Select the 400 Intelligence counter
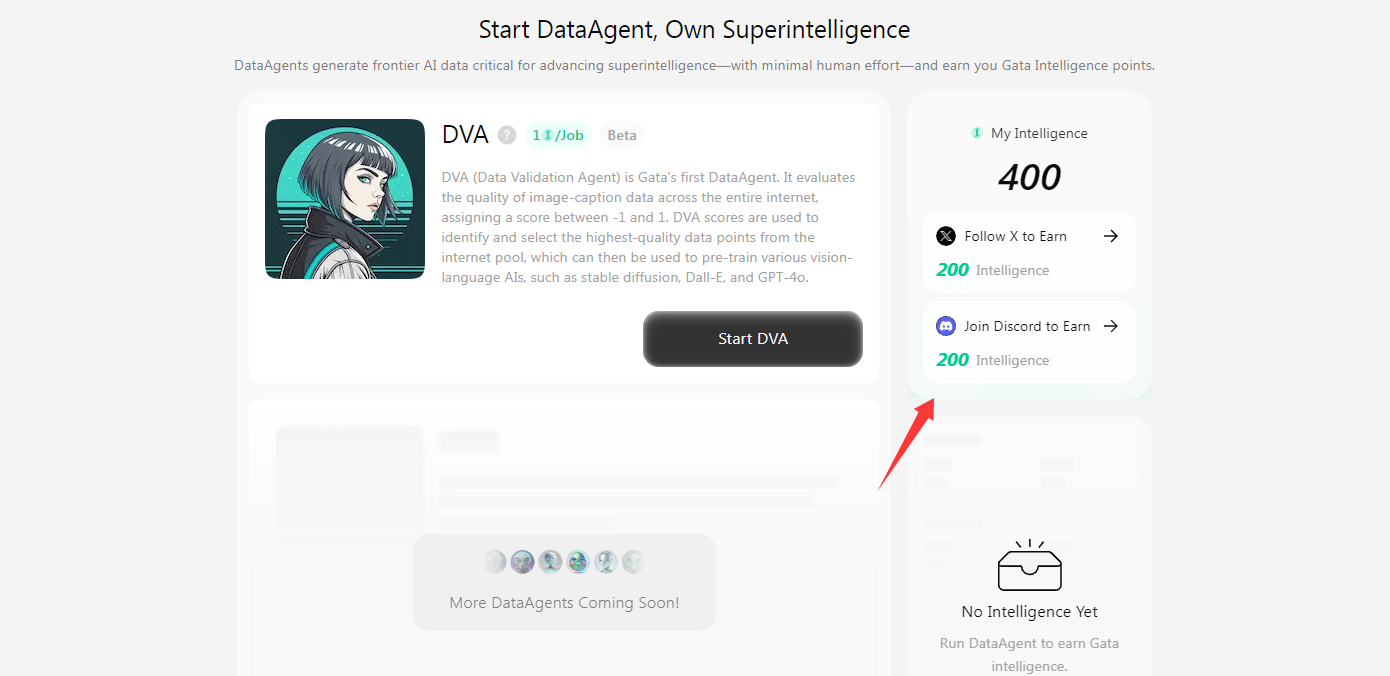Screen dimensions: 1390x676 [x=1029, y=177]
